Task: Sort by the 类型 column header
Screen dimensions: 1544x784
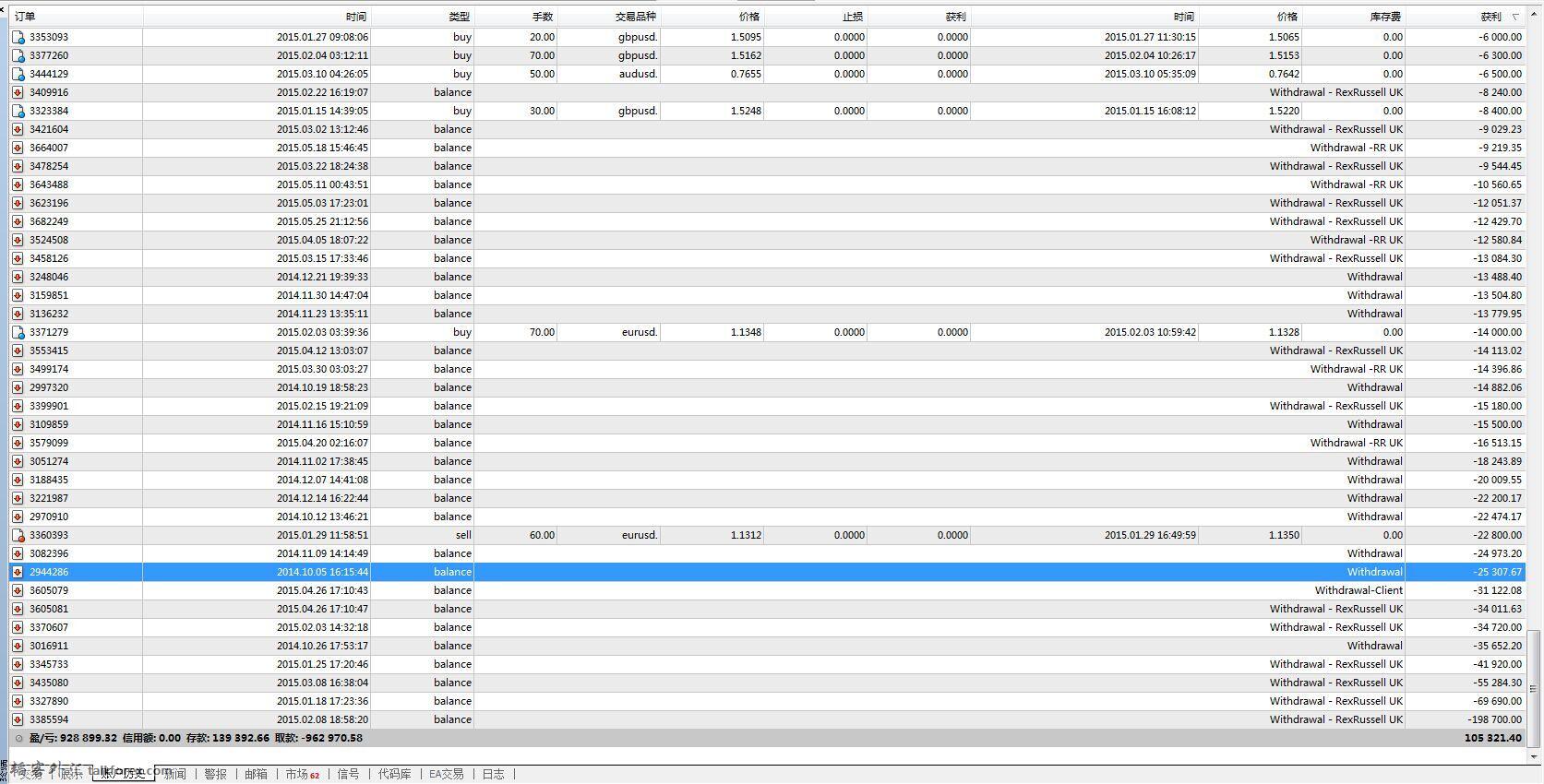Action: (x=423, y=17)
